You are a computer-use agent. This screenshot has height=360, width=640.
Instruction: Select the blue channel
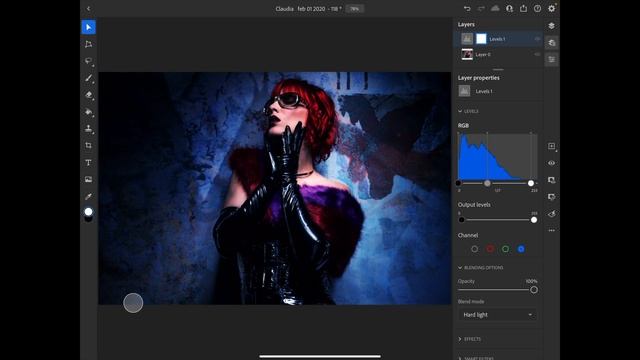pyautogui.click(x=521, y=249)
